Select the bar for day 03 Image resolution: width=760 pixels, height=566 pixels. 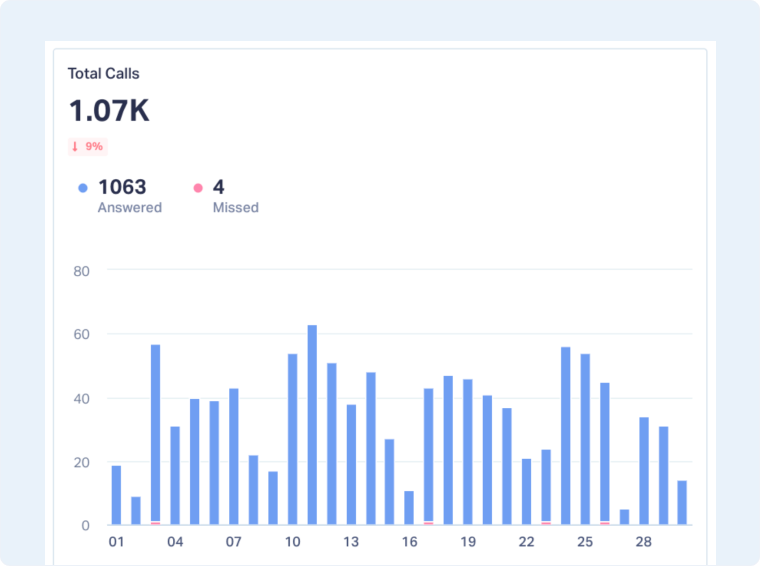[x=156, y=434]
